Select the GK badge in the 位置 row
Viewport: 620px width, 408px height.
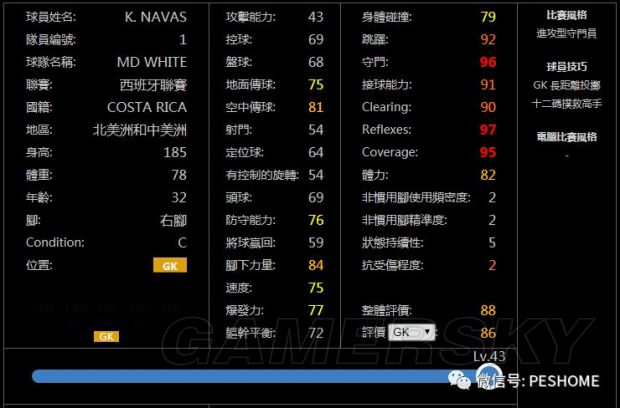click(170, 266)
